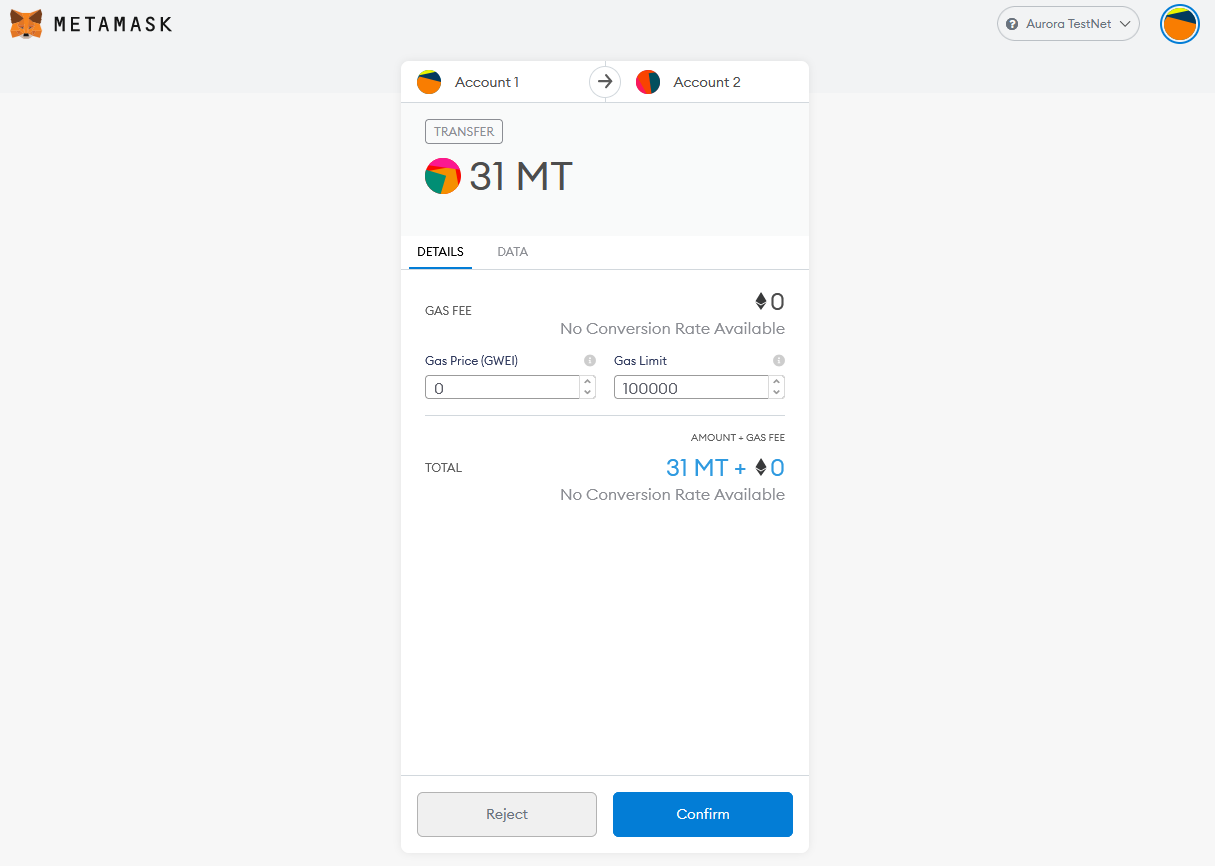Click the total value 31 MT + 0
Image resolution: width=1215 pixels, height=866 pixels.
(x=725, y=467)
